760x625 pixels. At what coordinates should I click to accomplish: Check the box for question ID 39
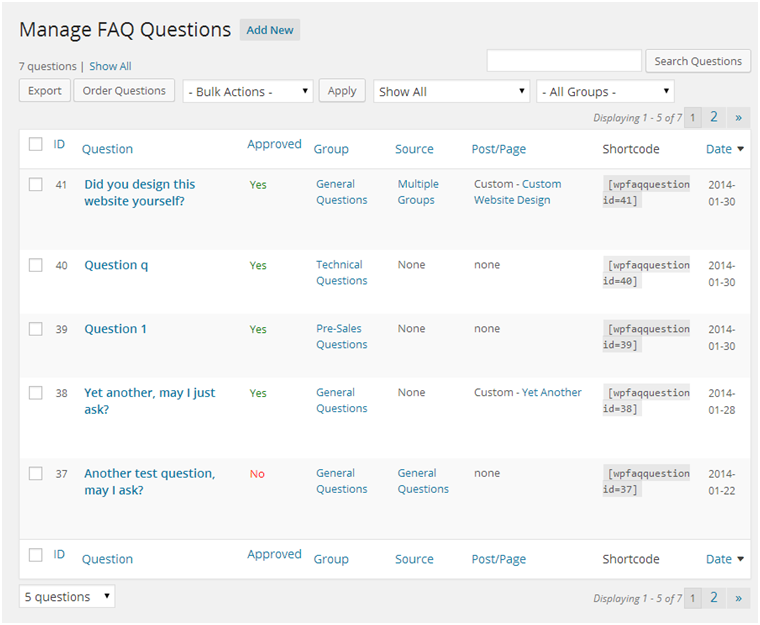tap(35, 329)
